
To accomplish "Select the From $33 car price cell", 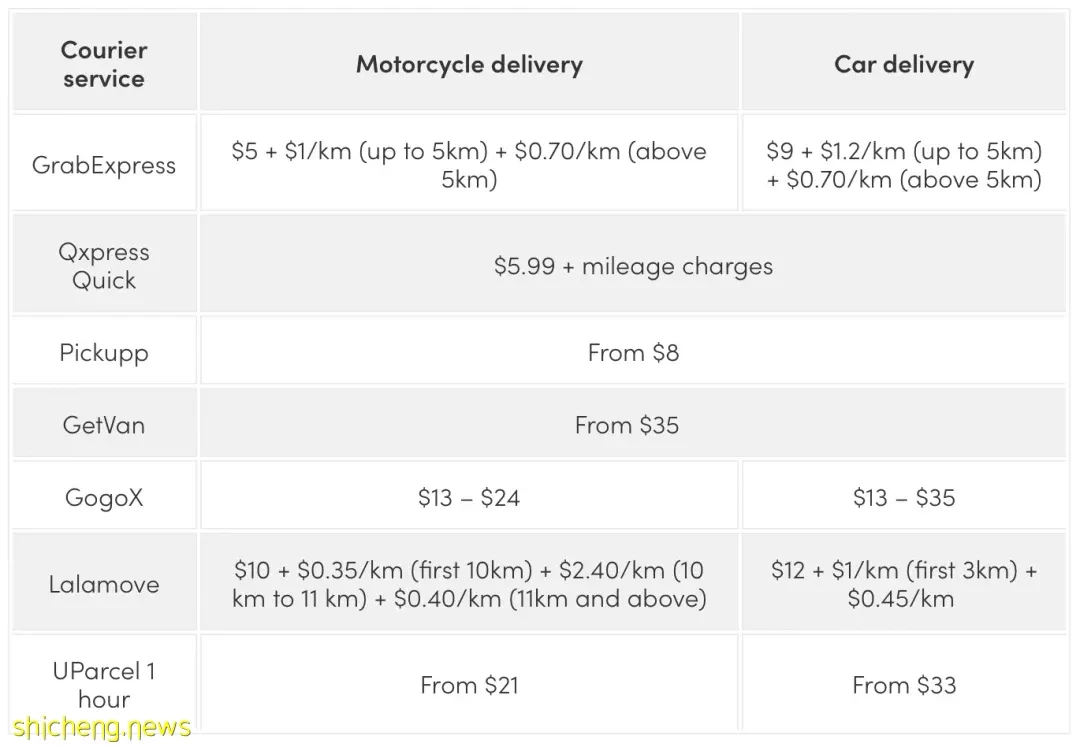I will click(x=904, y=684).
